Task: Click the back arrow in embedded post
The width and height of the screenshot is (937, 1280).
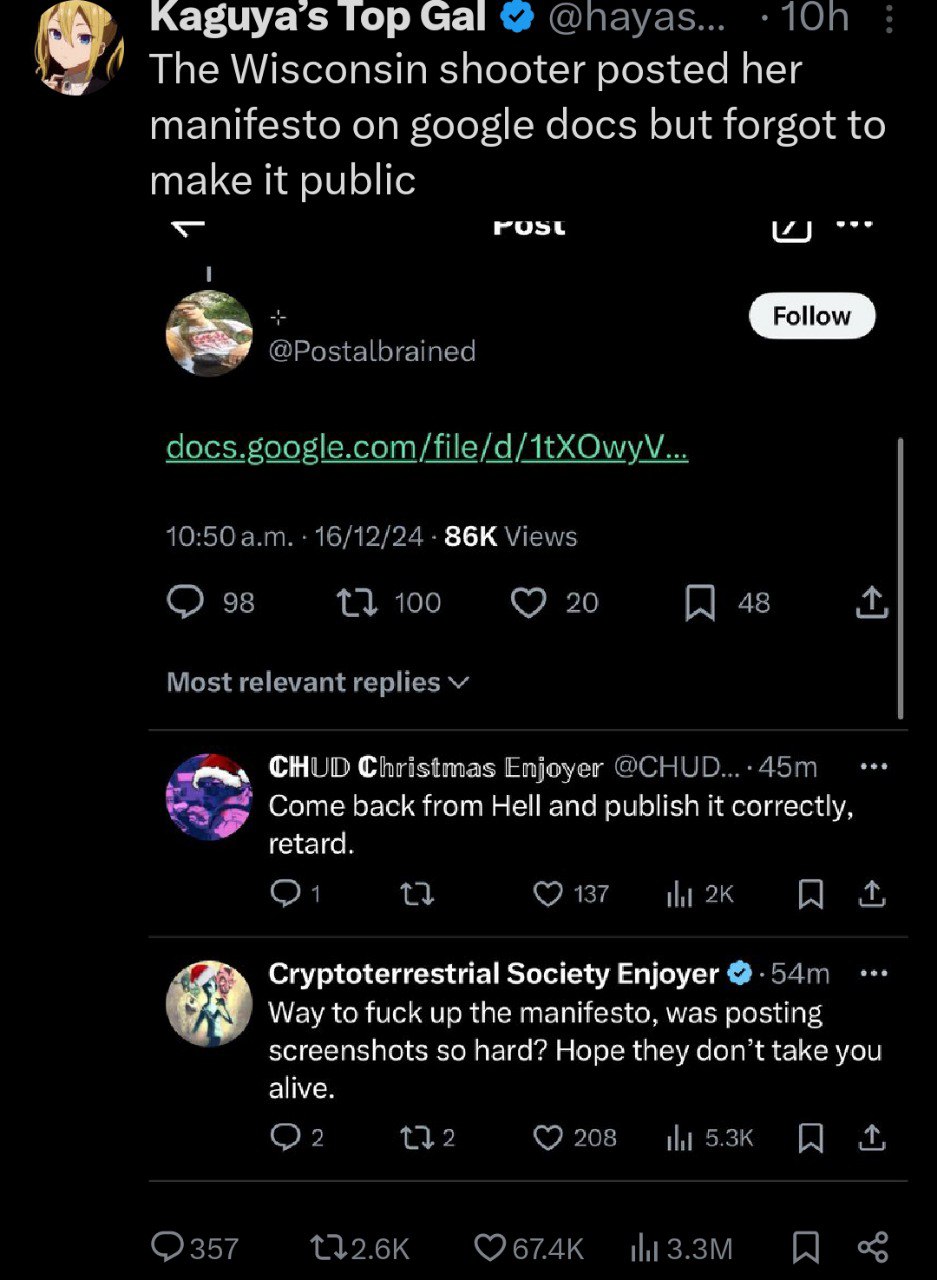Action: 188,226
